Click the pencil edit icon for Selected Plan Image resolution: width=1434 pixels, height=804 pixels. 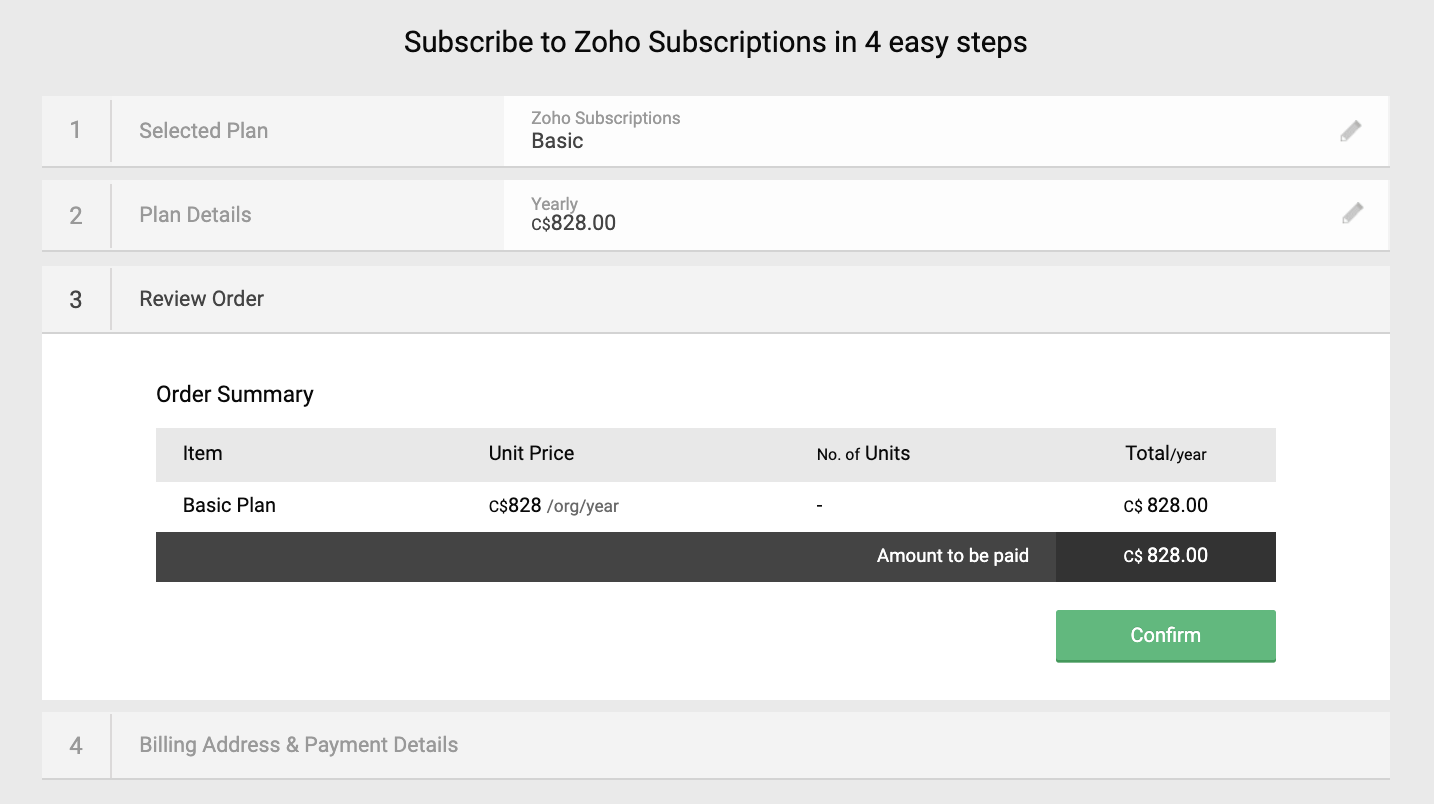coord(1351,131)
